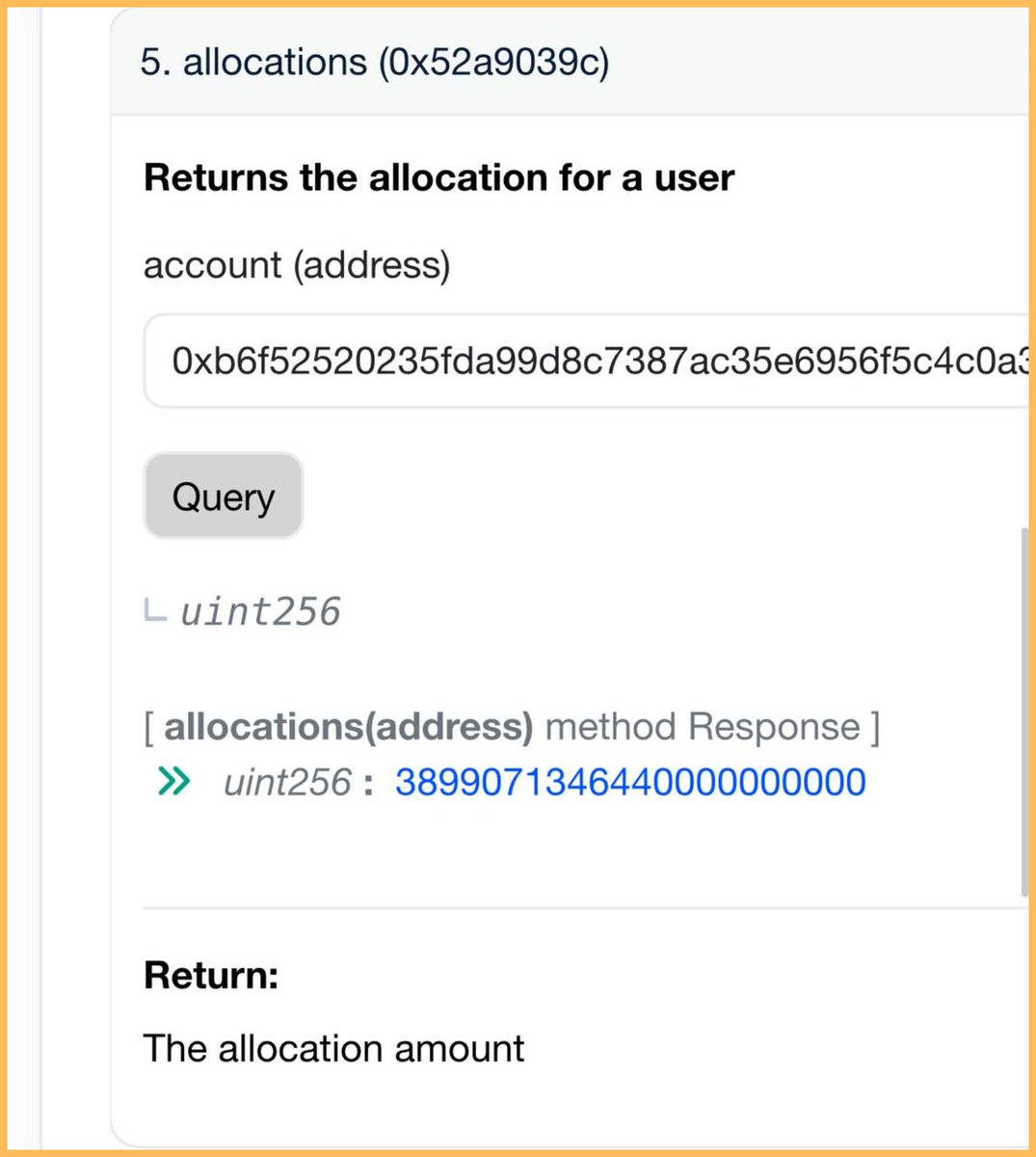Click the "Returns the allocation for a user" heading
Screen dimensions: 1036x1157
pyautogui.click(x=438, y=177)
